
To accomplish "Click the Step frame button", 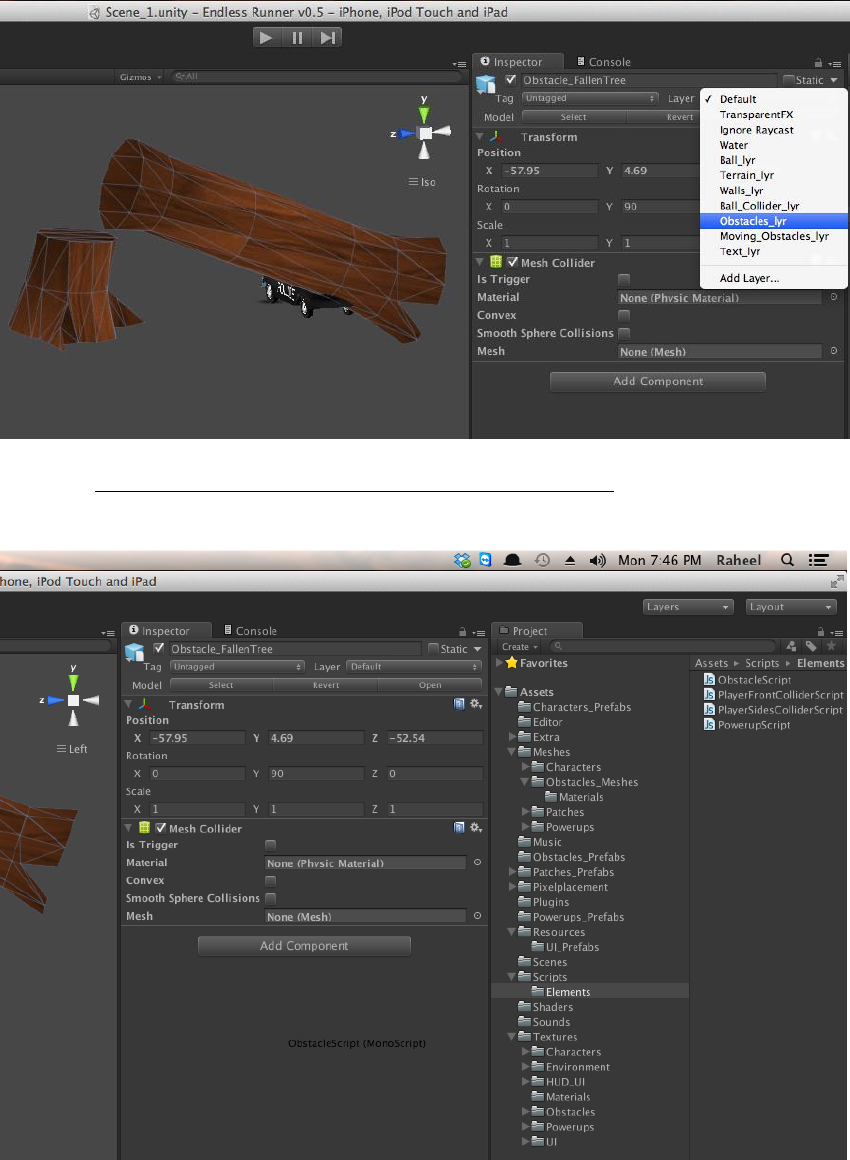I will pos(327,37).
